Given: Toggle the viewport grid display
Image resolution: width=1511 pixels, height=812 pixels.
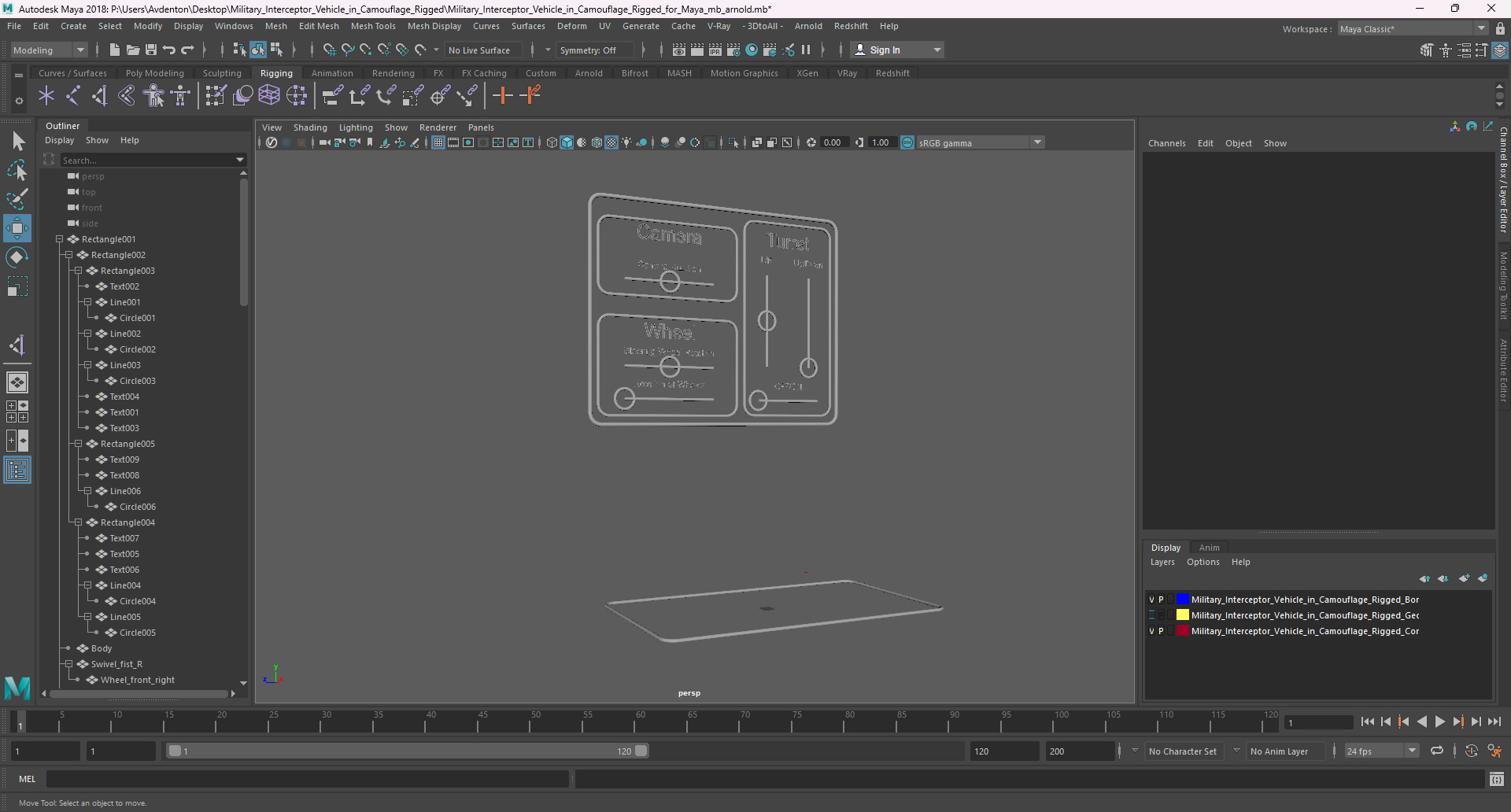Looking at the screenshot, I should click(x=438, y=142).
